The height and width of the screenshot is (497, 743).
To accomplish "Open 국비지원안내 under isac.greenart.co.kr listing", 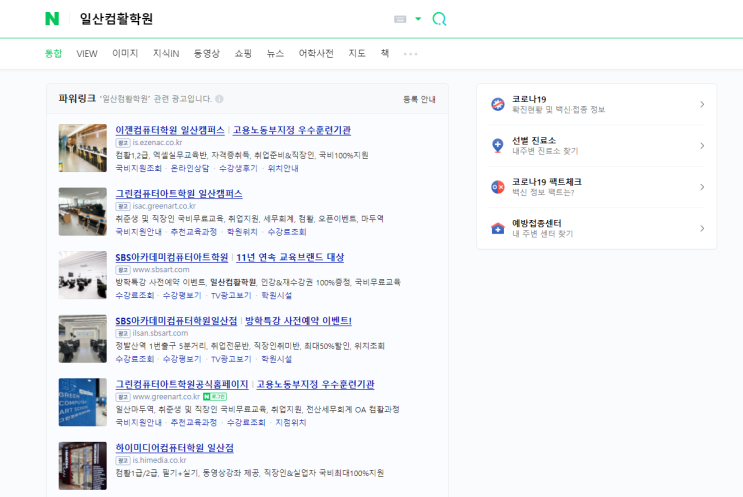I will click(138, 232).
